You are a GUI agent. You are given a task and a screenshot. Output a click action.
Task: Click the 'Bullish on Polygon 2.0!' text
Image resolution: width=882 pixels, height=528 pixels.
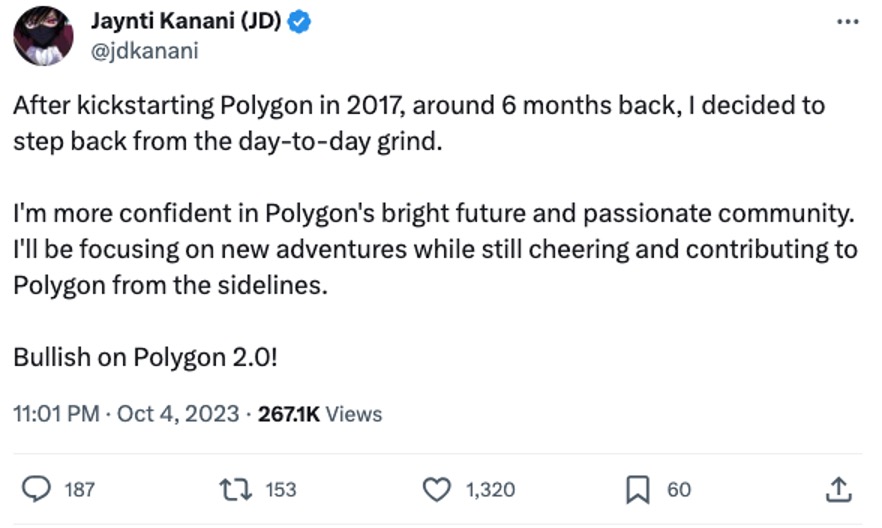(144, 356)
